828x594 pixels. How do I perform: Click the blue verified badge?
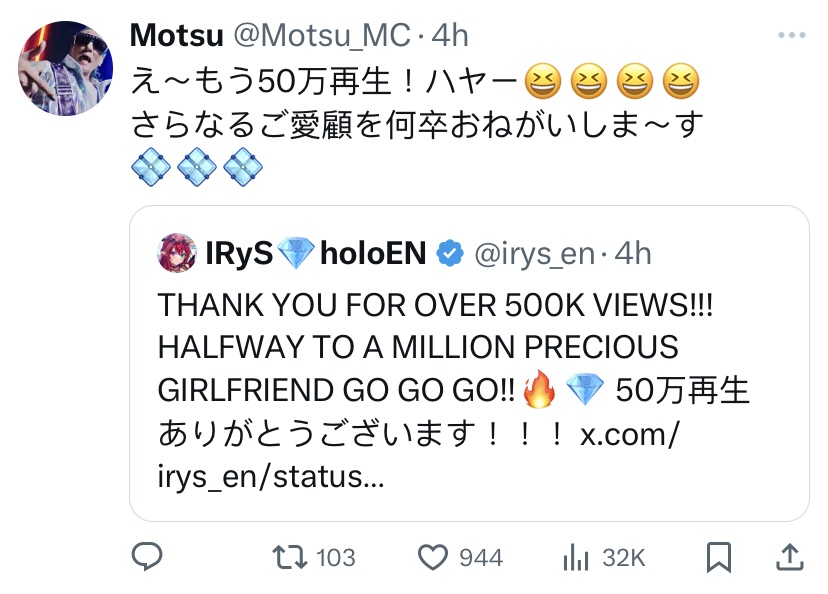[449, 253]
